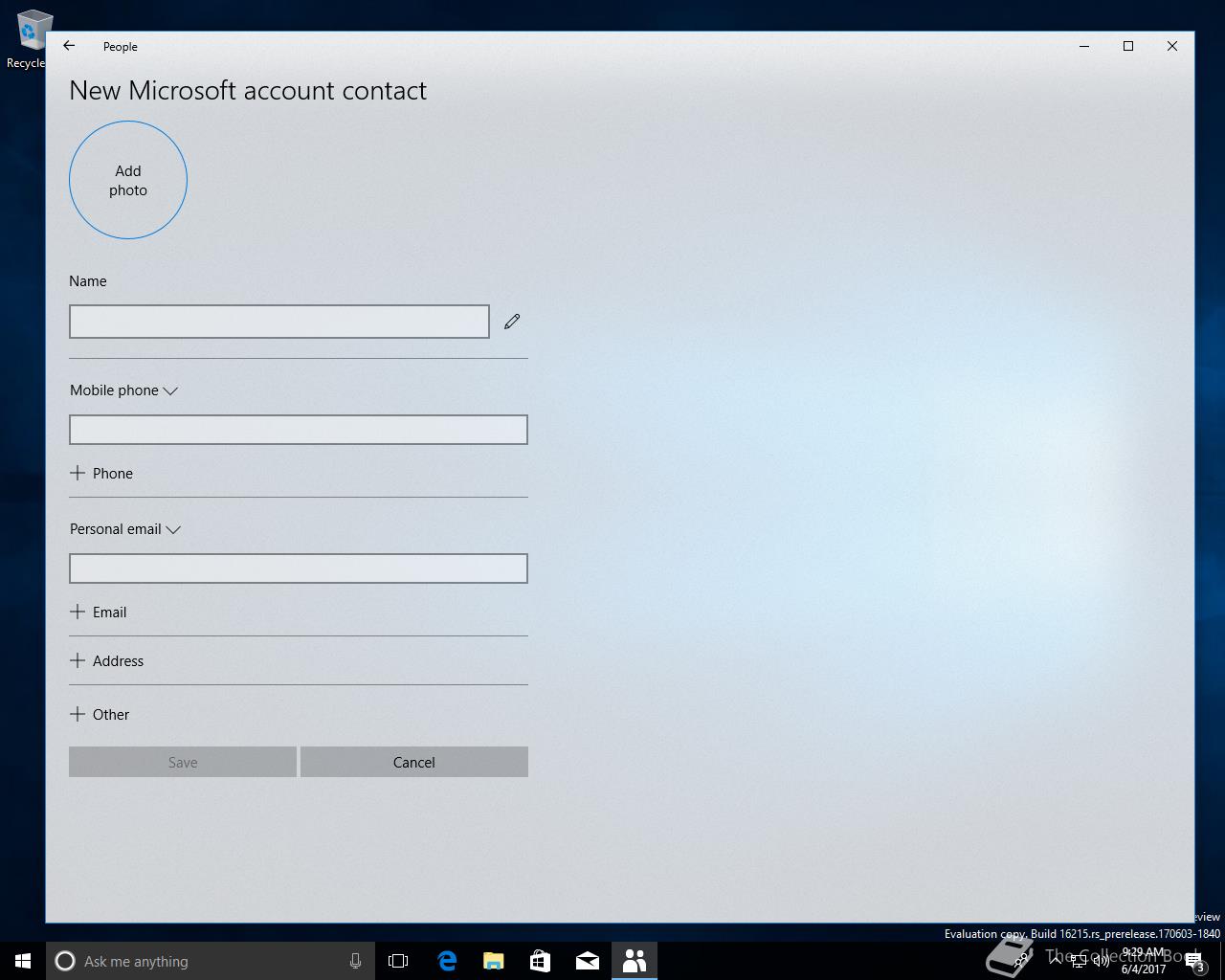Click the Save button
This screenshot has height=980, width=1225.
[x=183, y=762]
